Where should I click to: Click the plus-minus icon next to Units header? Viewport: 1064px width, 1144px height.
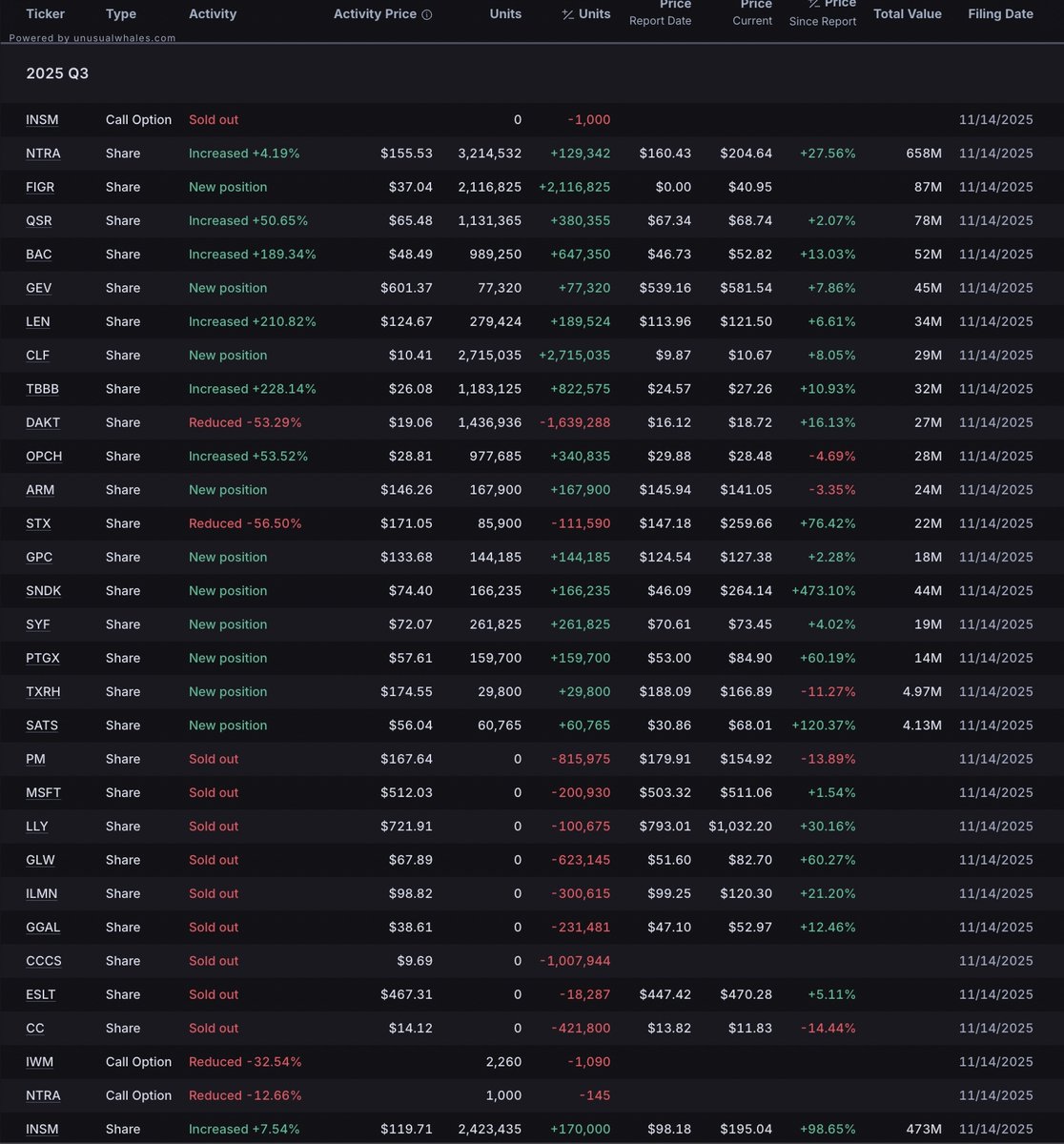(x=568, y=14)
